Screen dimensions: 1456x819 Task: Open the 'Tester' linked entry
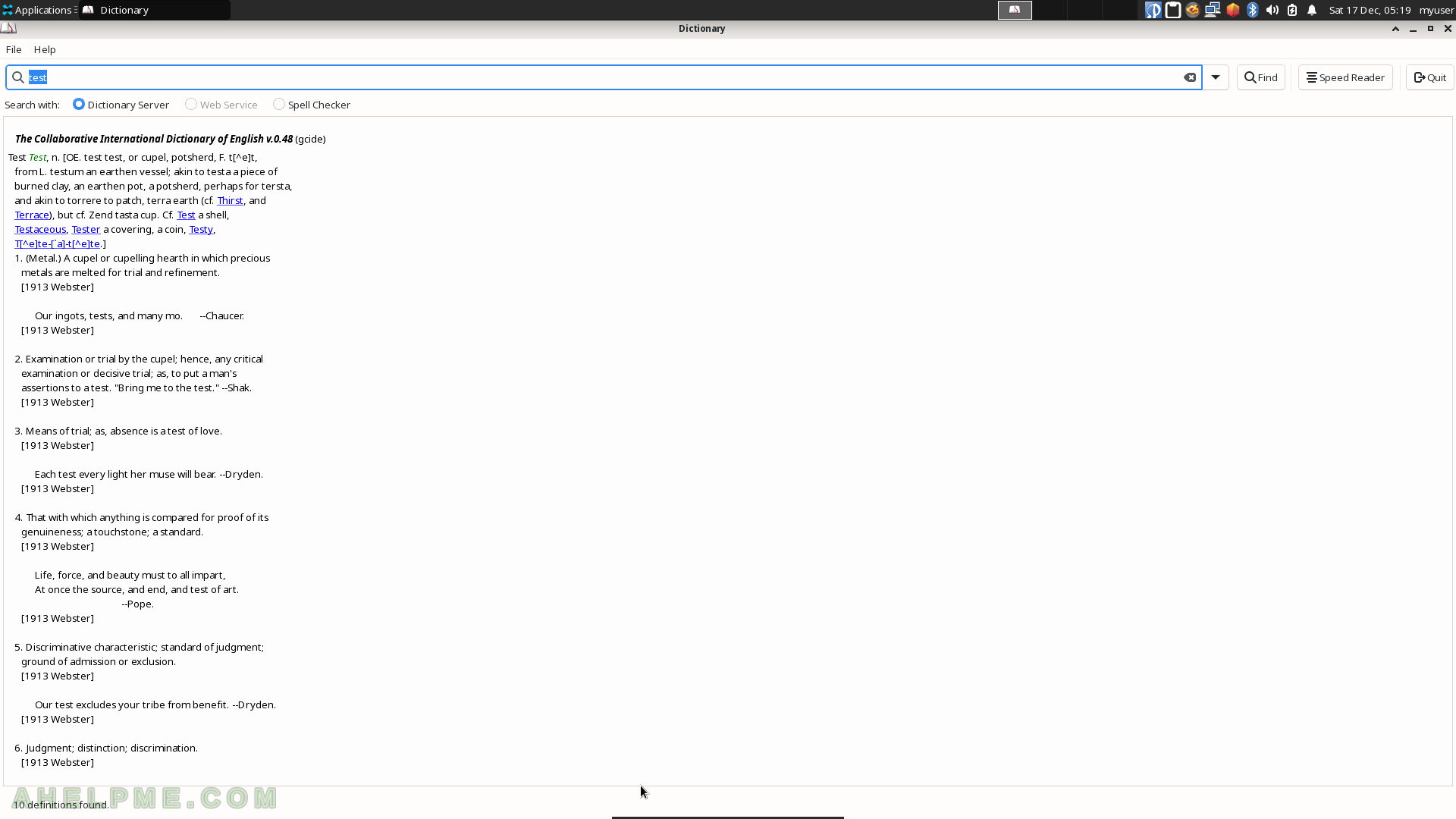pos(86,230)
